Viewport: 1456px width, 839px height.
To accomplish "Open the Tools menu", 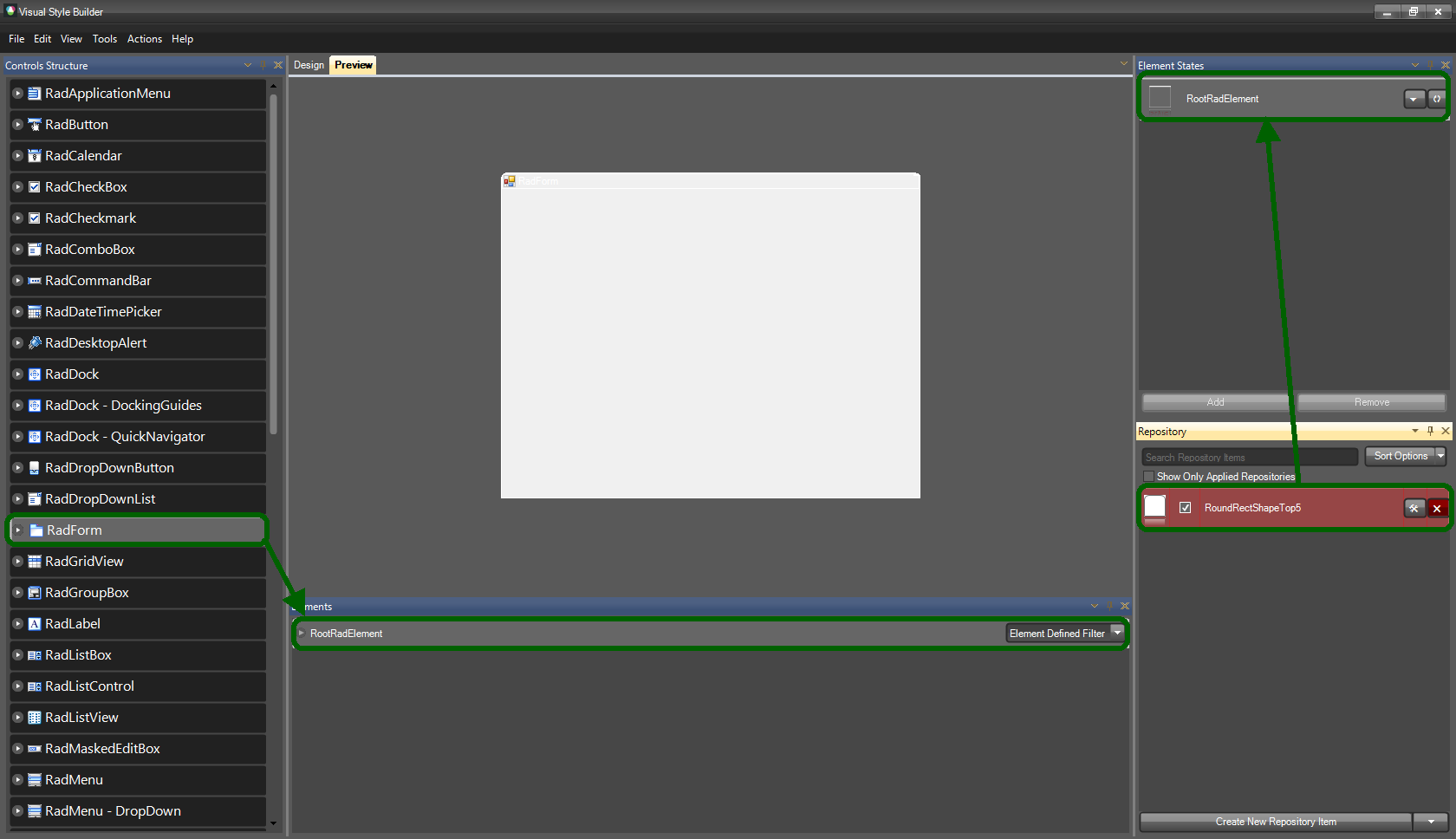I will coord(105,39).
